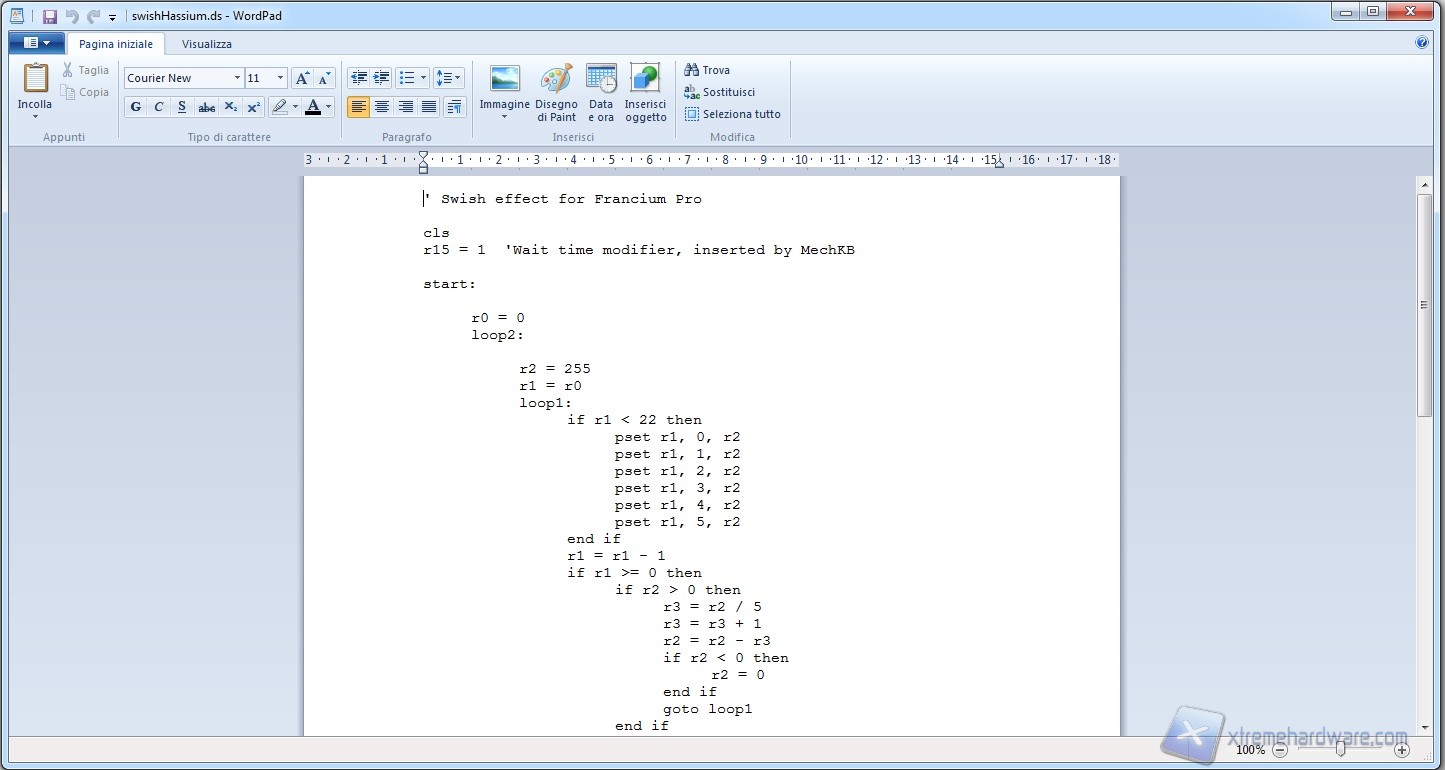Open the line spacing dropdown

click(449, 78)
